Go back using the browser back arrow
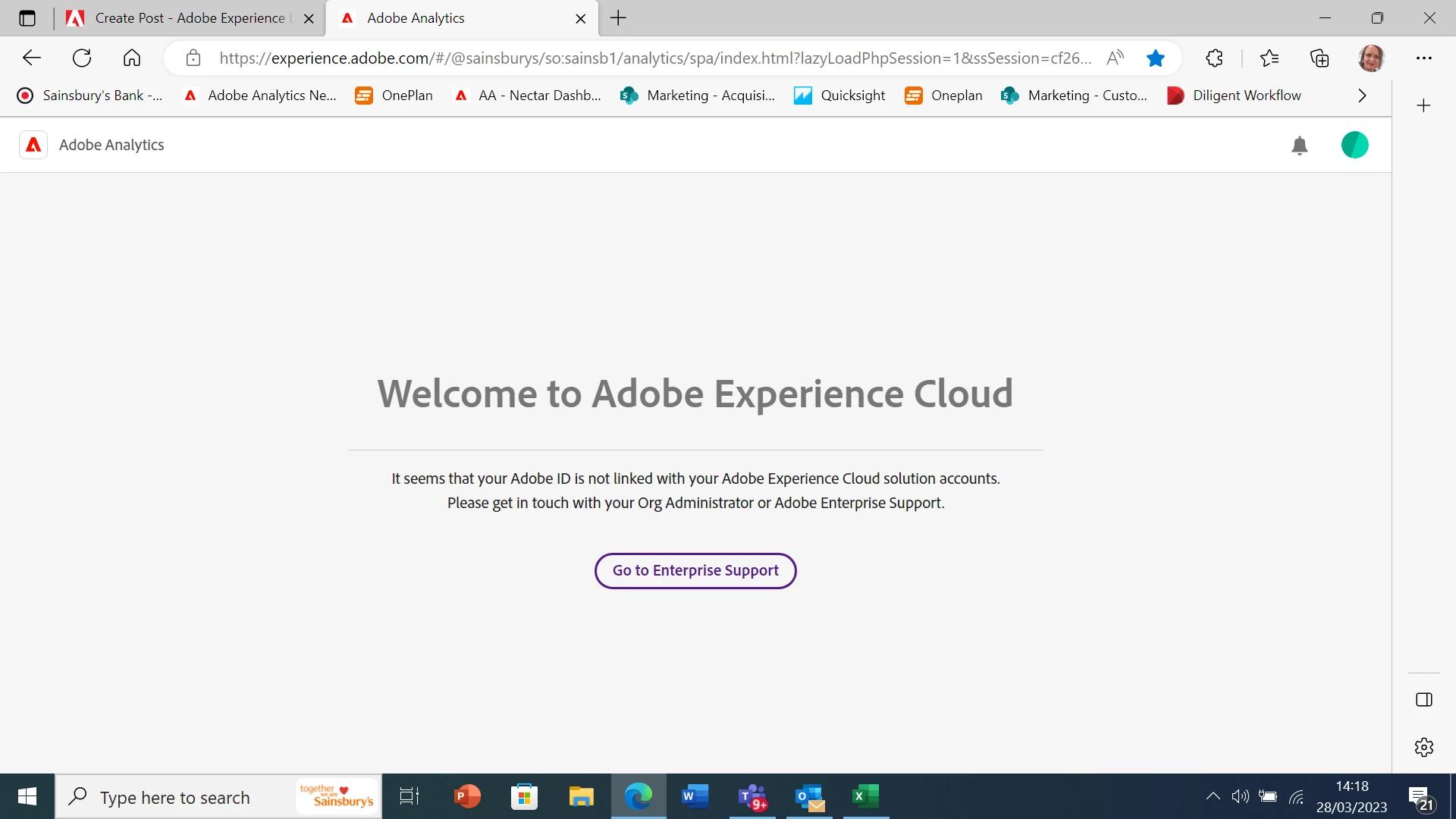The height and width of the screenshot is (819, 1456). click(x=32, y=58)
